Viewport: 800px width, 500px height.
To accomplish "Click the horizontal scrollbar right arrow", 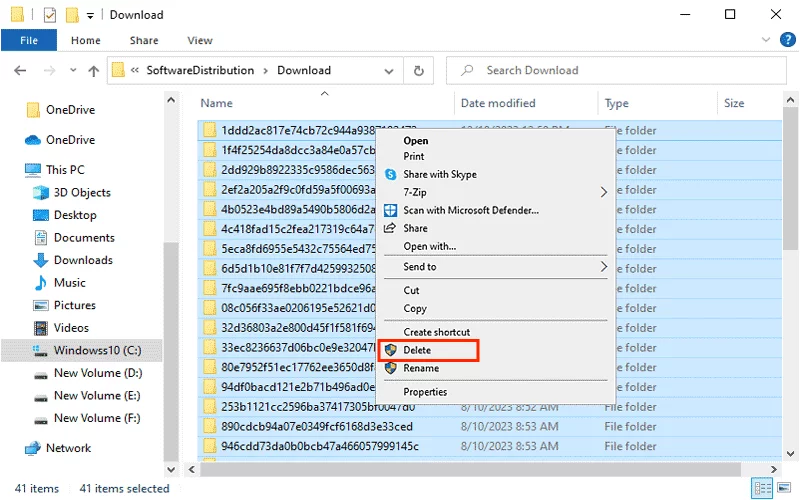I will tap(773, 469).
